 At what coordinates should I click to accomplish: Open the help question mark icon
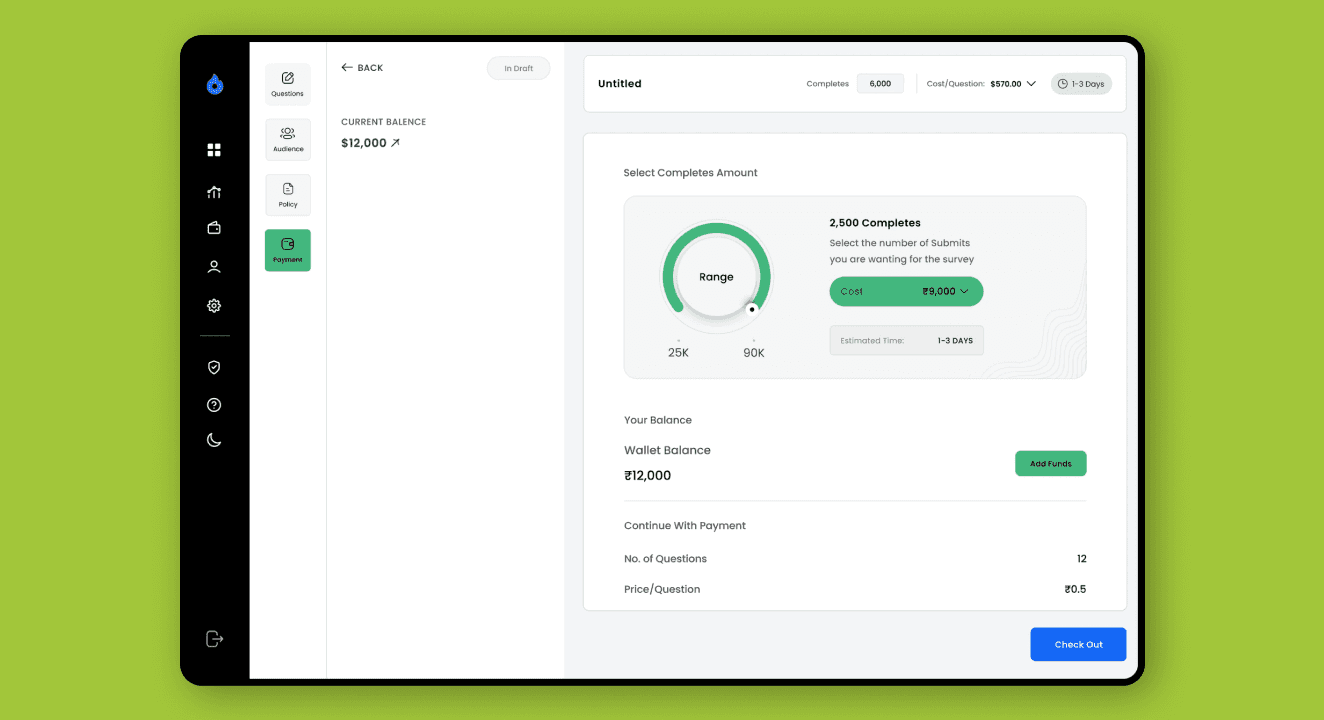click(214, 405)
